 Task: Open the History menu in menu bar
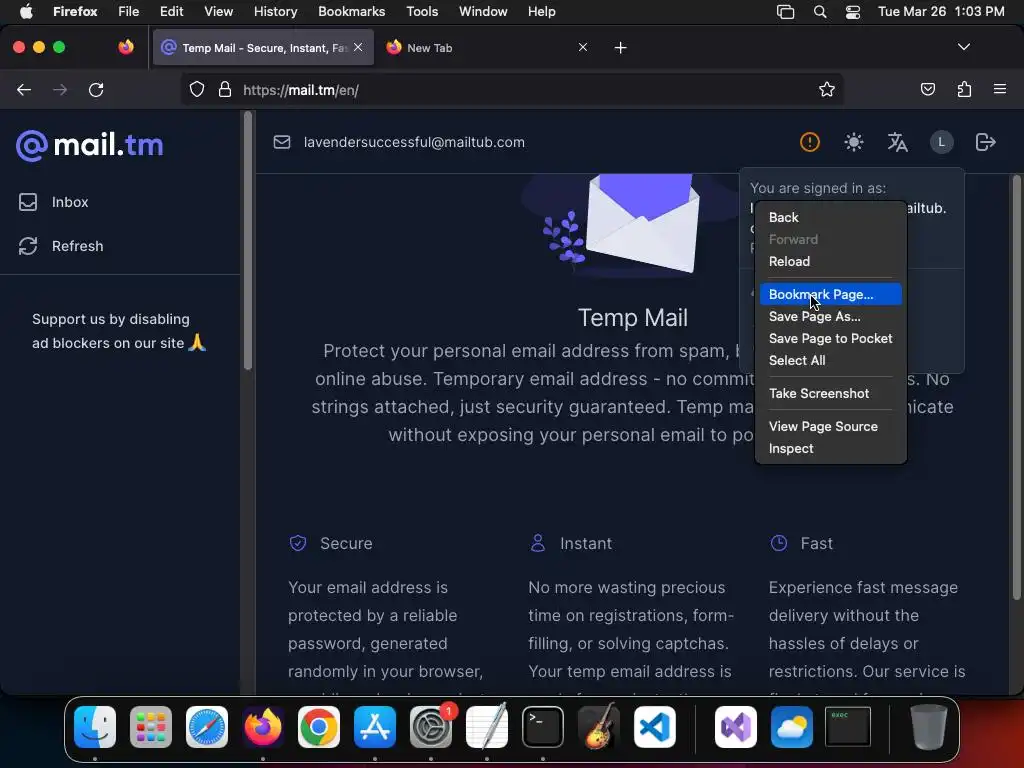(275, 11)
